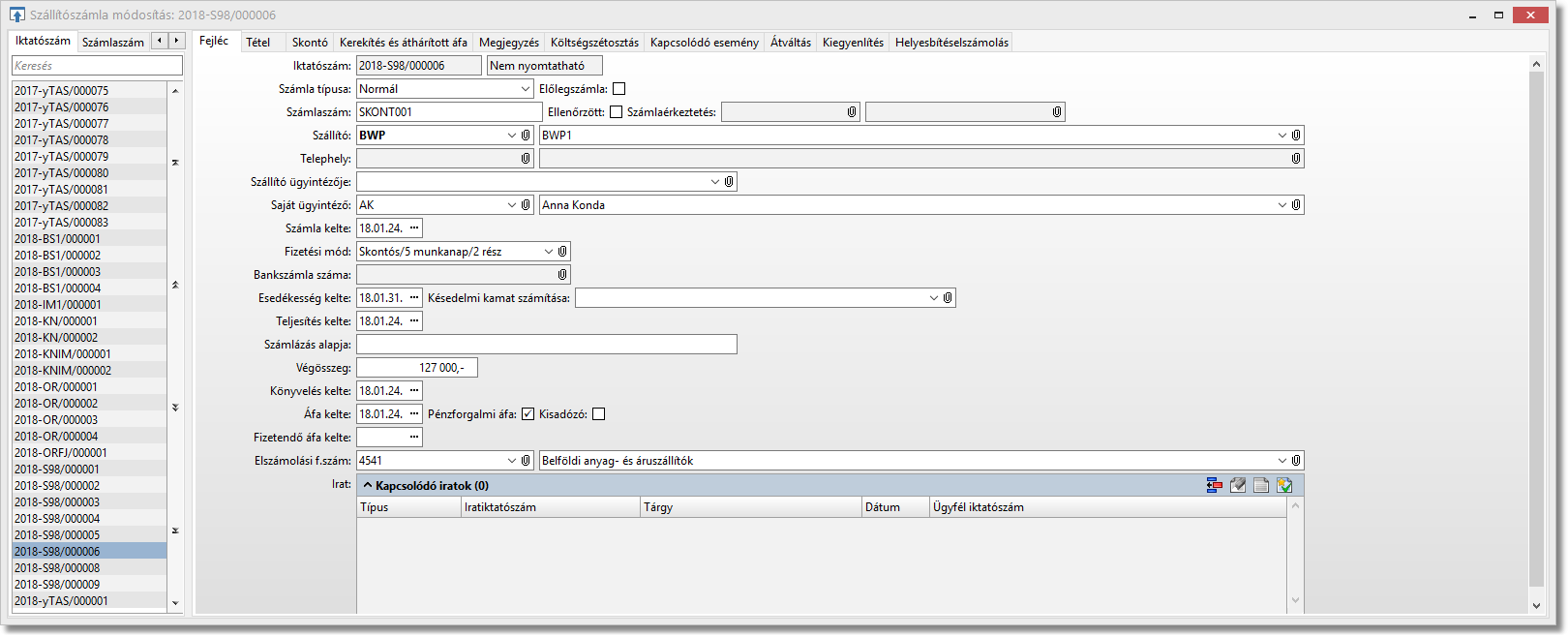Screen dimensions: 1568x637
Task: Open the Számla típusa dropdown
Action: [x=526, y=89]
